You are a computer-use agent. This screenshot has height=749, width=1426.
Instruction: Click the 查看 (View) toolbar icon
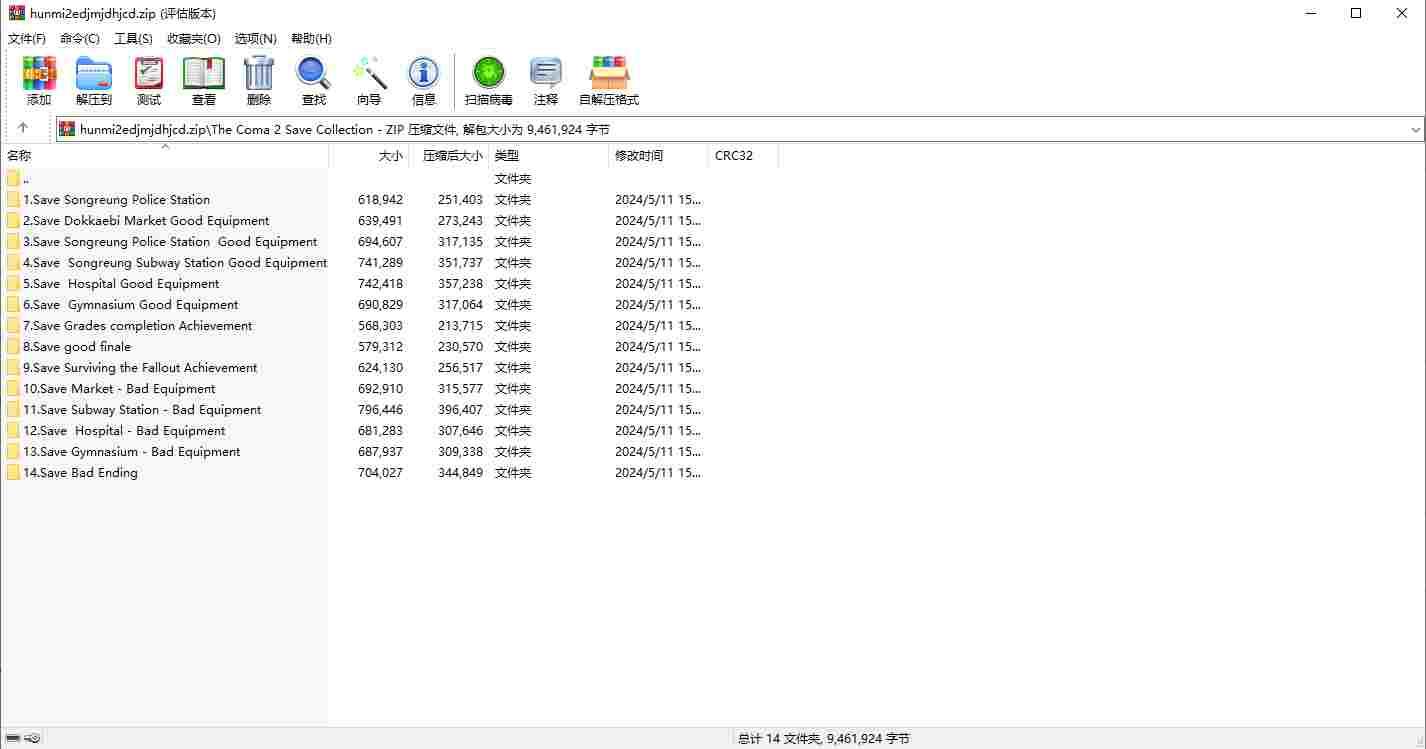204,81
